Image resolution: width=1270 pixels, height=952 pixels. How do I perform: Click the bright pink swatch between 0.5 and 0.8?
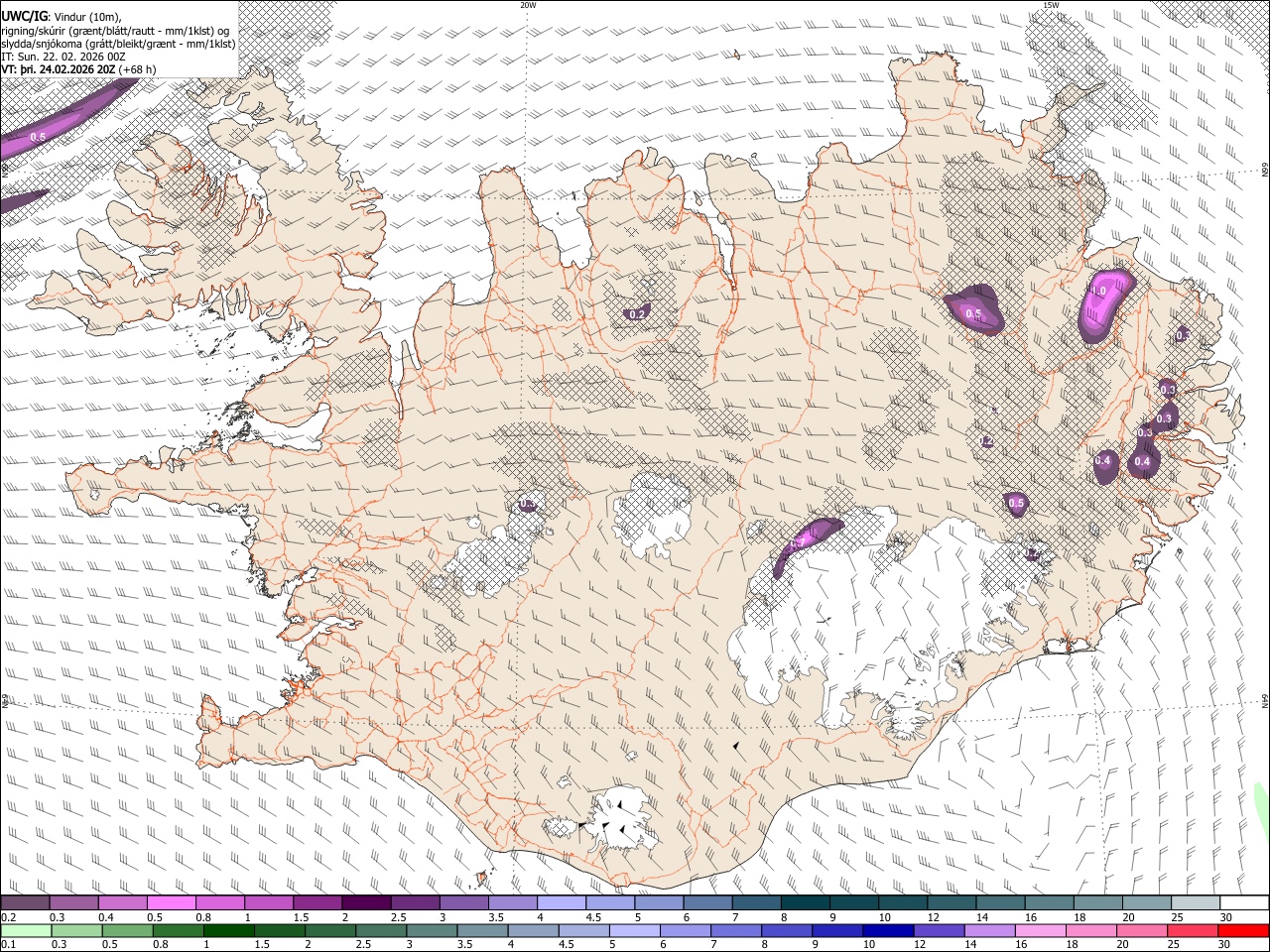coord(171,903)
